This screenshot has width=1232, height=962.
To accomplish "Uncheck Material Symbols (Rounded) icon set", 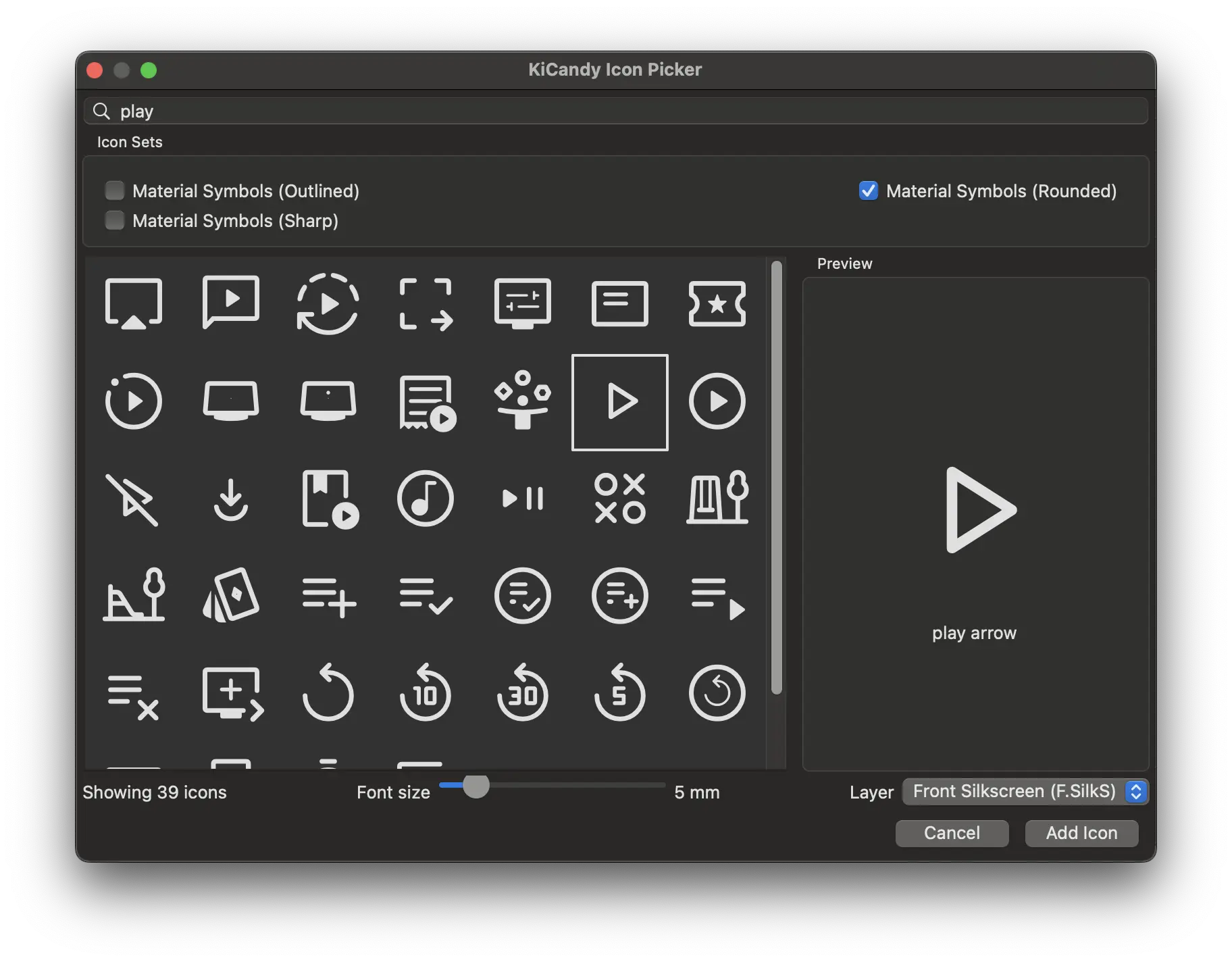I will (x=868, y=191).
